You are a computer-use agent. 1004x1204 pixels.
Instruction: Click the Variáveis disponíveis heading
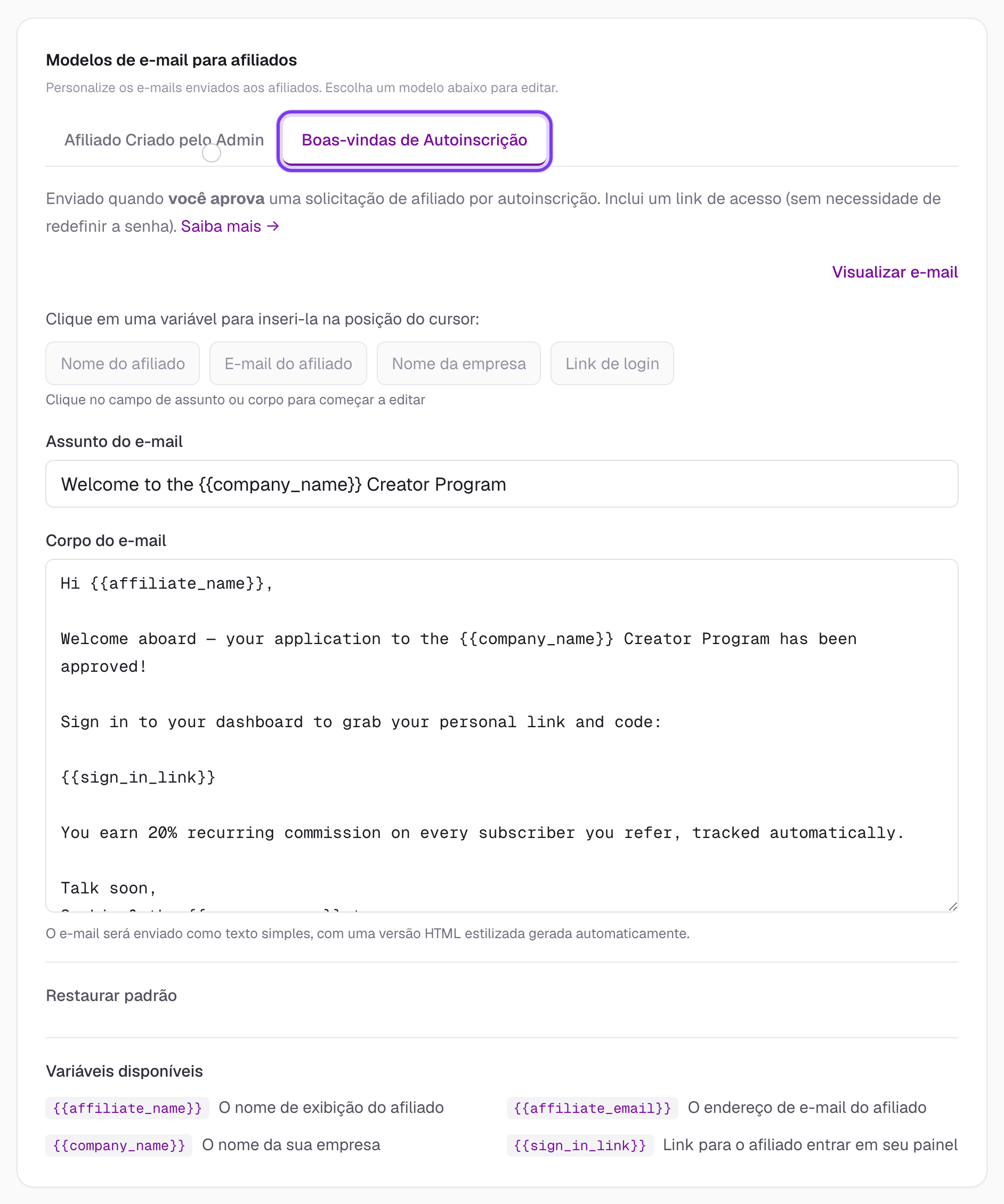click(x=124, y=1071)
